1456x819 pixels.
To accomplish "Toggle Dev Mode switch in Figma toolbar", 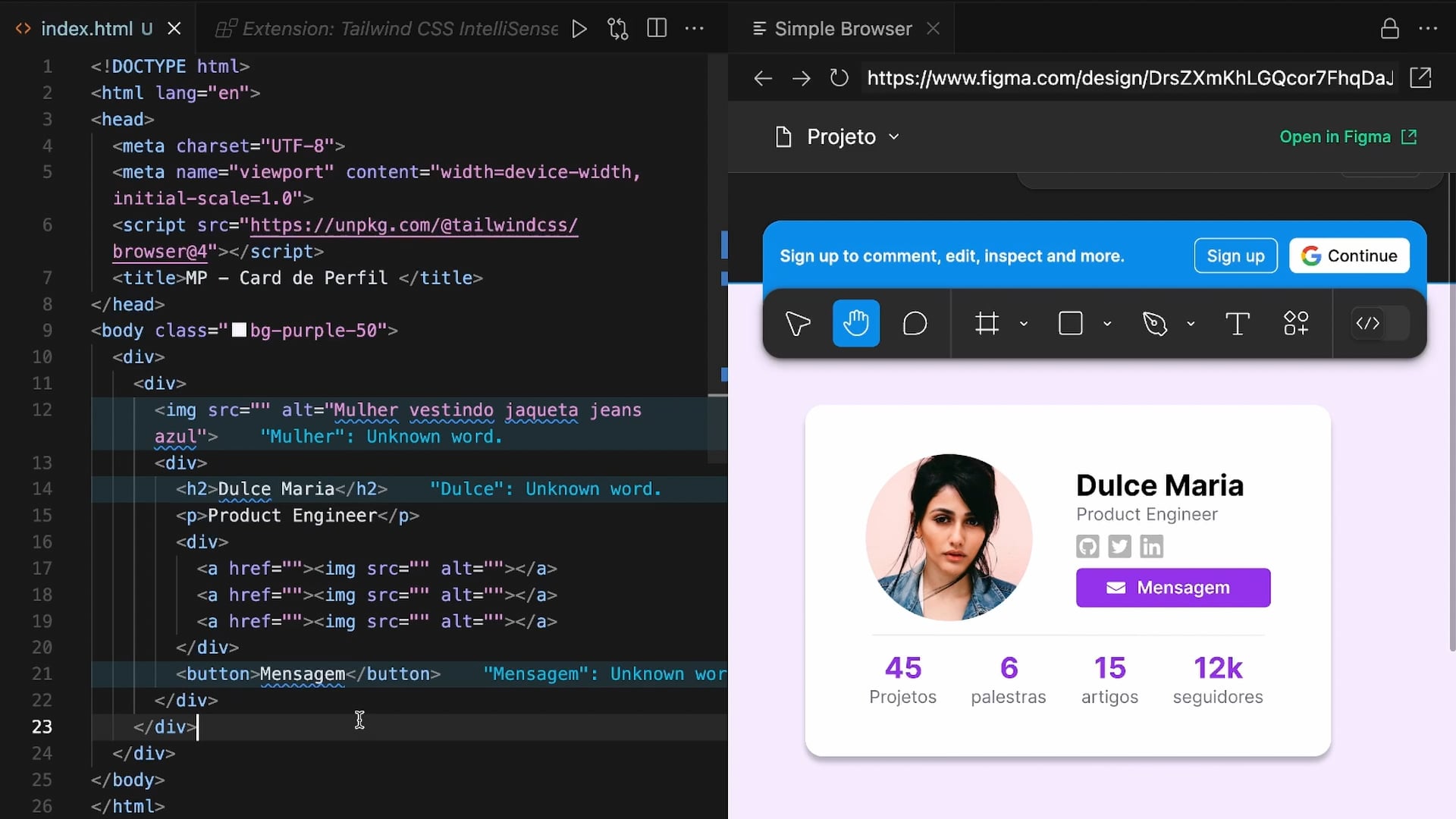I will [x=1380, y=324].
